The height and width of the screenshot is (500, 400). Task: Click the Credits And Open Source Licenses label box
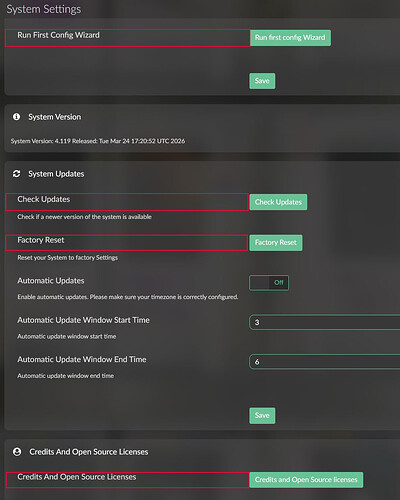[x=128, y=480]
